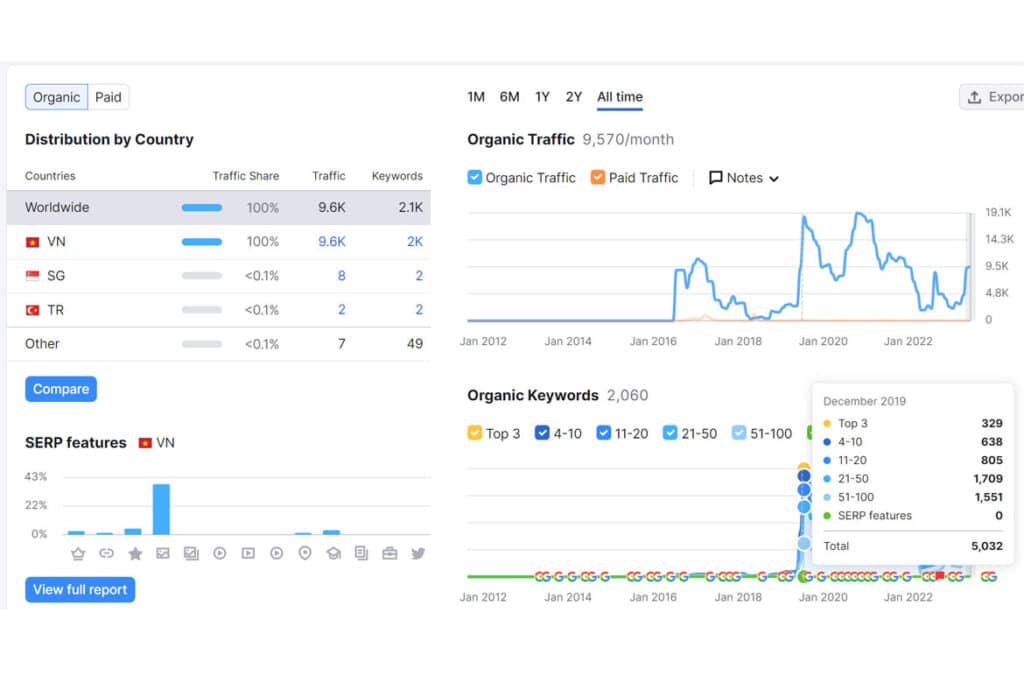The image size is (1024, 683).
Task: Click the Turkey flag in the TR row
Action: 33,310
